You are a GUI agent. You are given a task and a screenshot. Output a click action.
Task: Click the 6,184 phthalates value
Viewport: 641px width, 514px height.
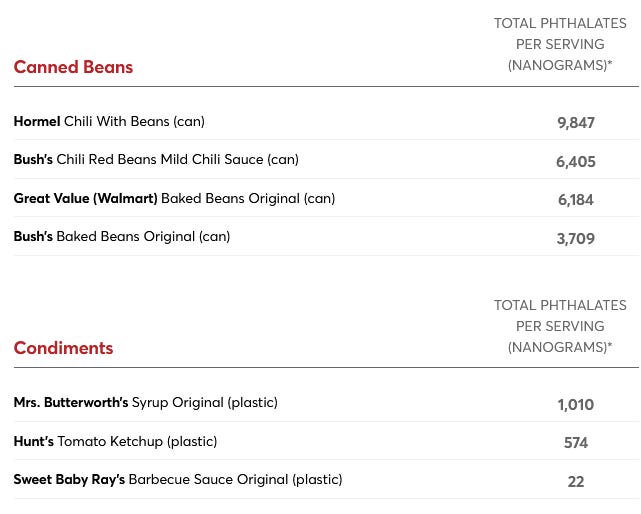coord(576,200)
